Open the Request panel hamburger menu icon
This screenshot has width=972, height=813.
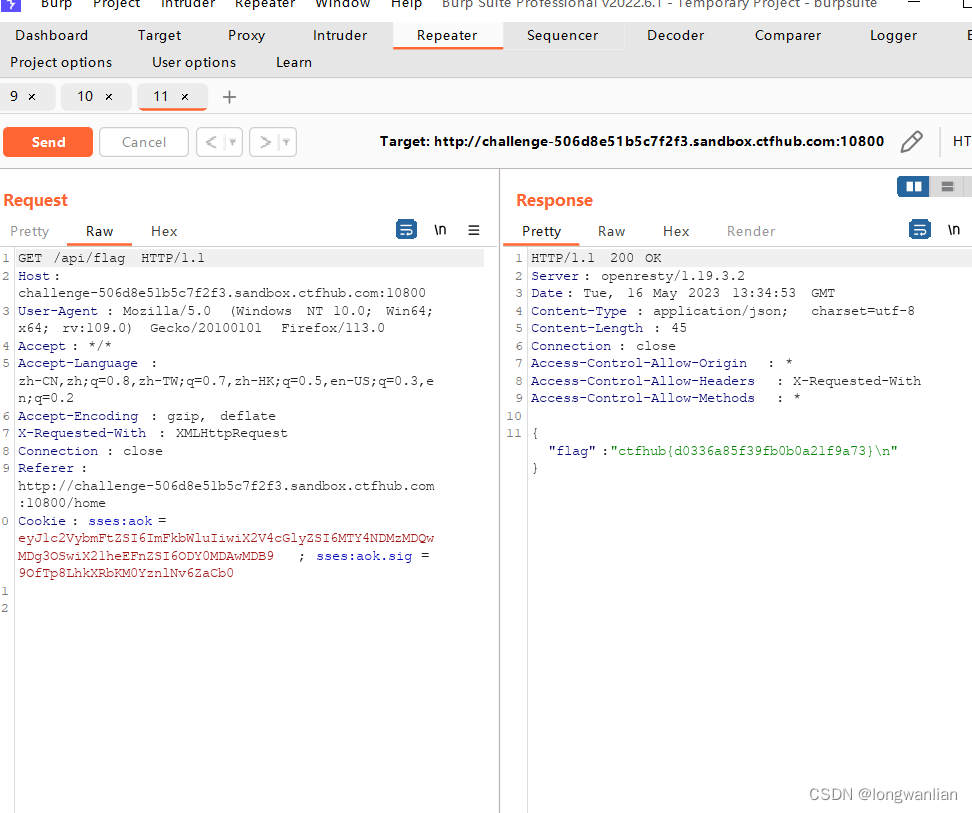[473, 230]
